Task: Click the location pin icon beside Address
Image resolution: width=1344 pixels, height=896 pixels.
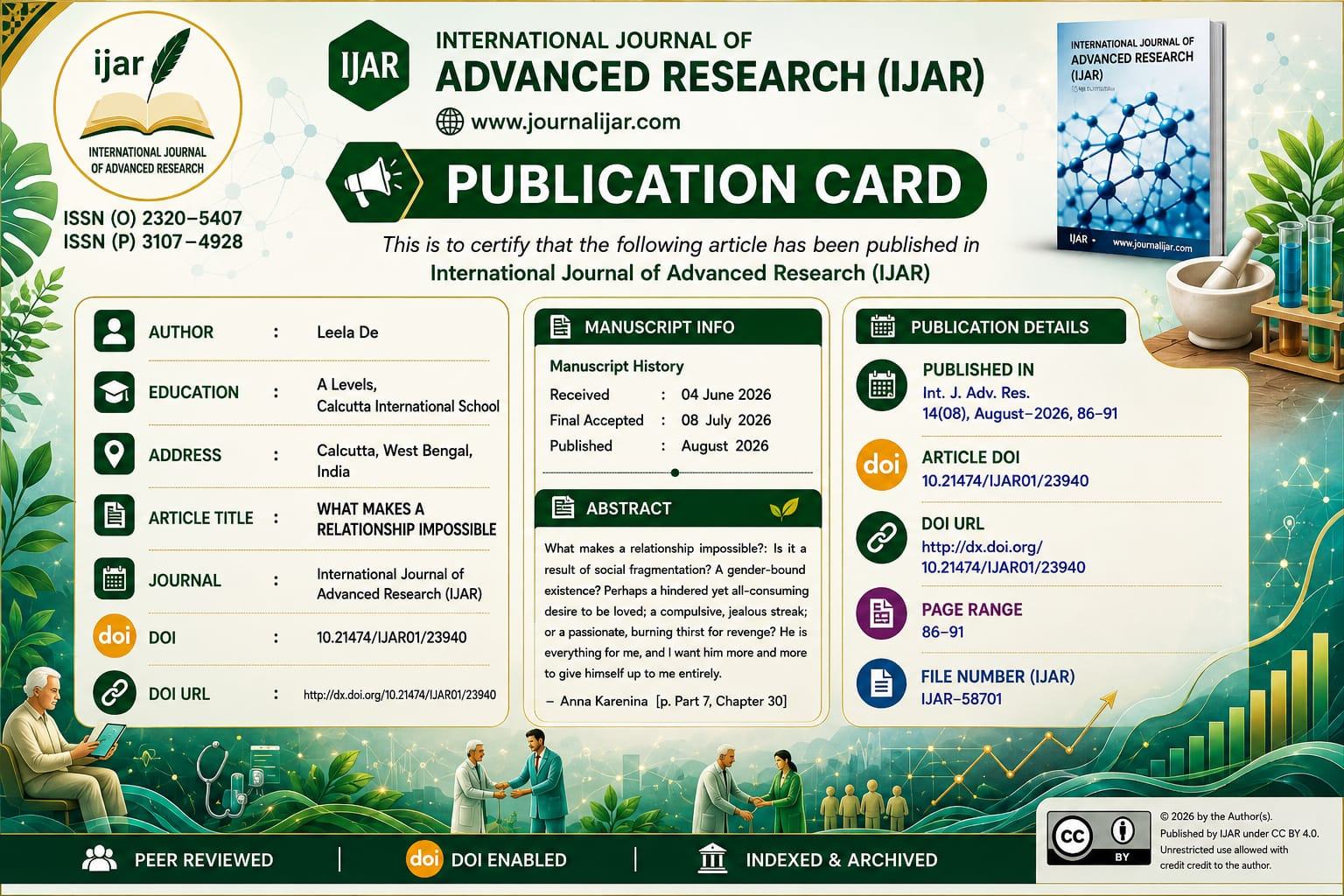Action: point(115,455)
